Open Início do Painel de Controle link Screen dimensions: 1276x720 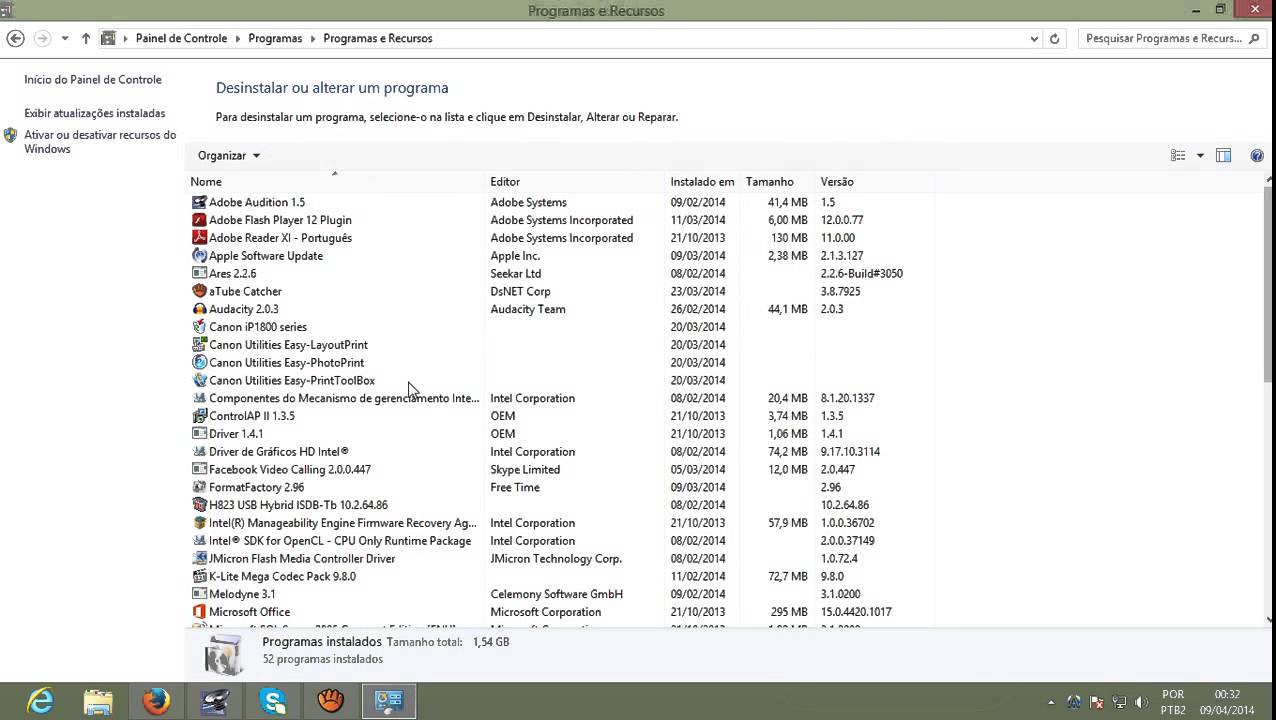pyautogui.click(x=93, y=80)
